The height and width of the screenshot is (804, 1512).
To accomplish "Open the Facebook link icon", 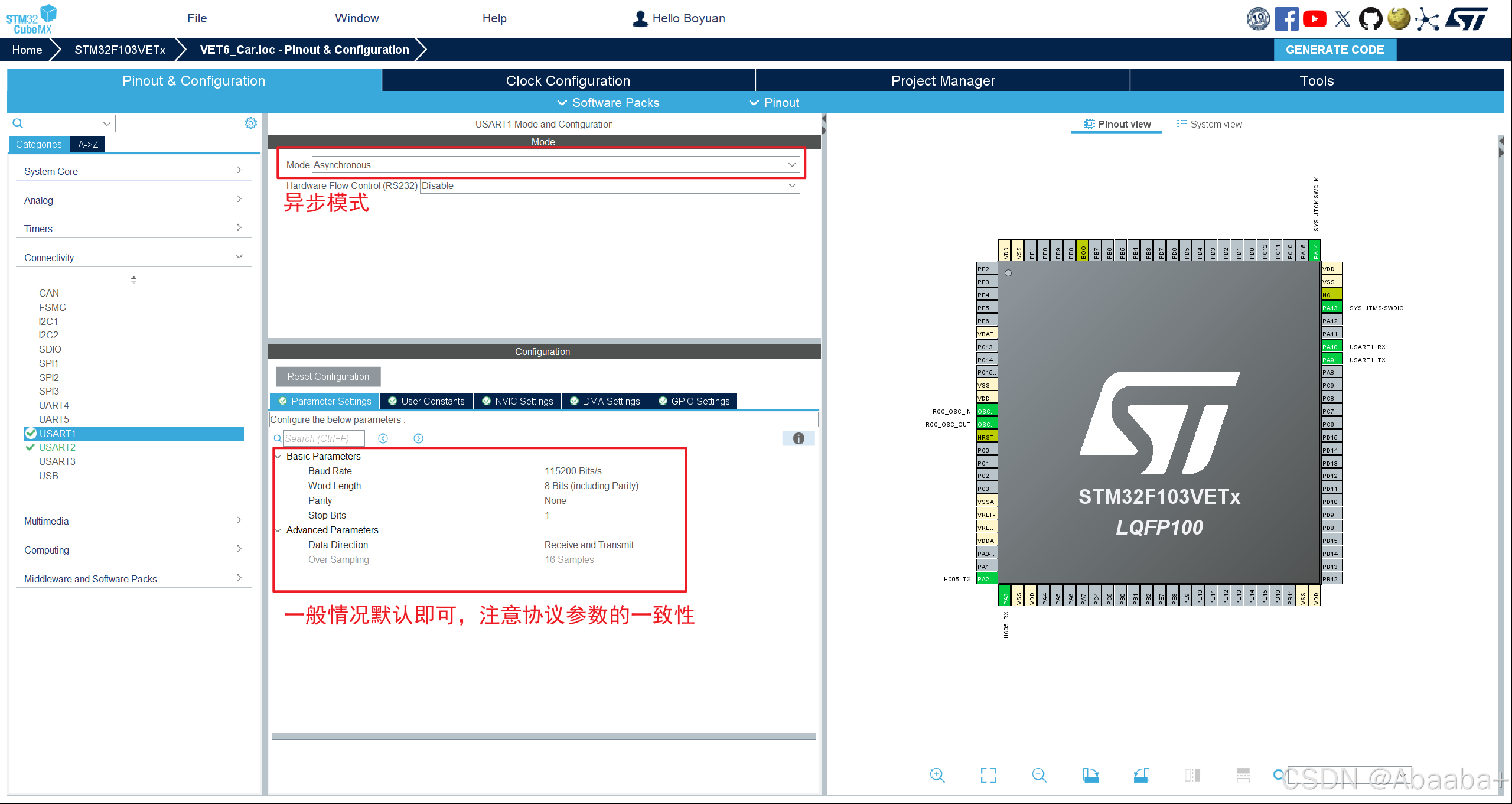I will (1286, 18).
